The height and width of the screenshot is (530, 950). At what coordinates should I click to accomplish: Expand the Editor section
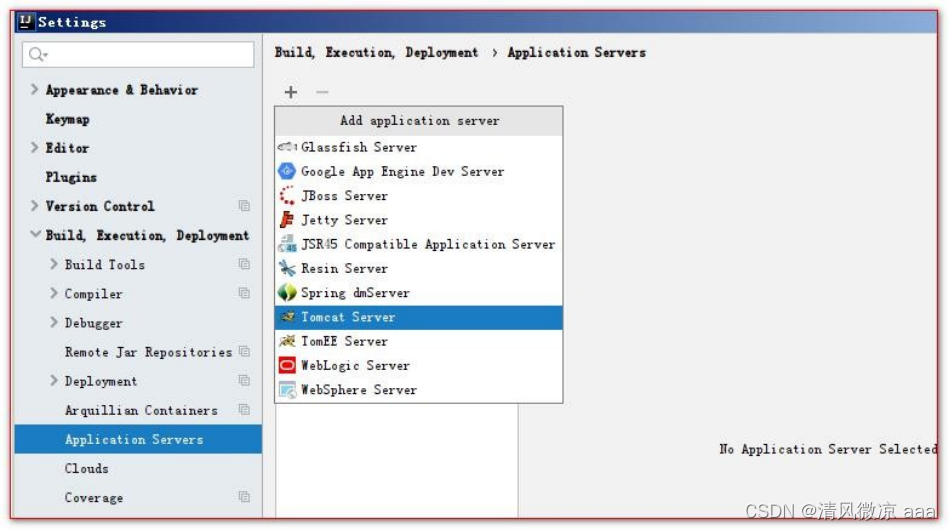pyautogui.click(x=35, y=148)
